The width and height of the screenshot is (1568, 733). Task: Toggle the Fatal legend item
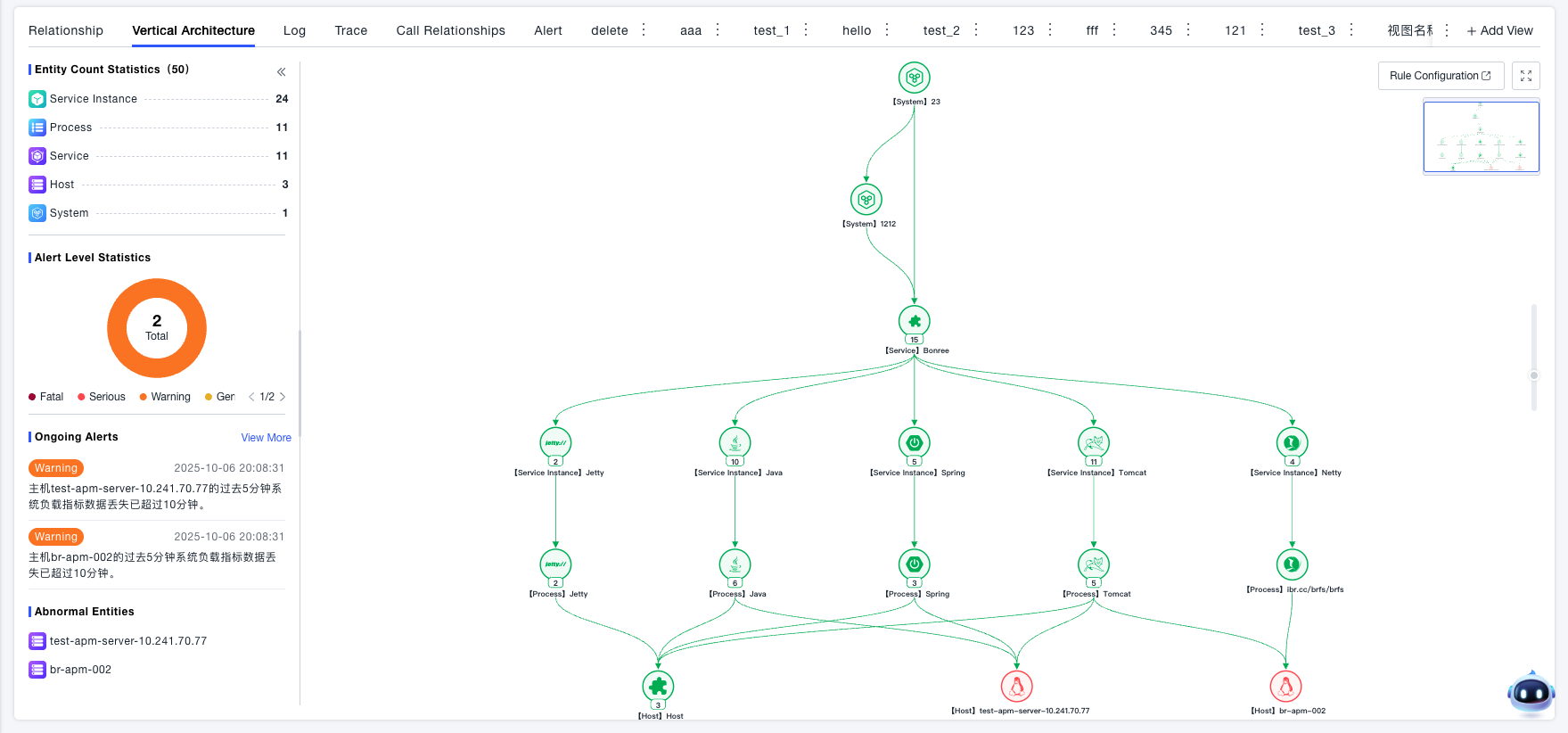tap(46, 397)
